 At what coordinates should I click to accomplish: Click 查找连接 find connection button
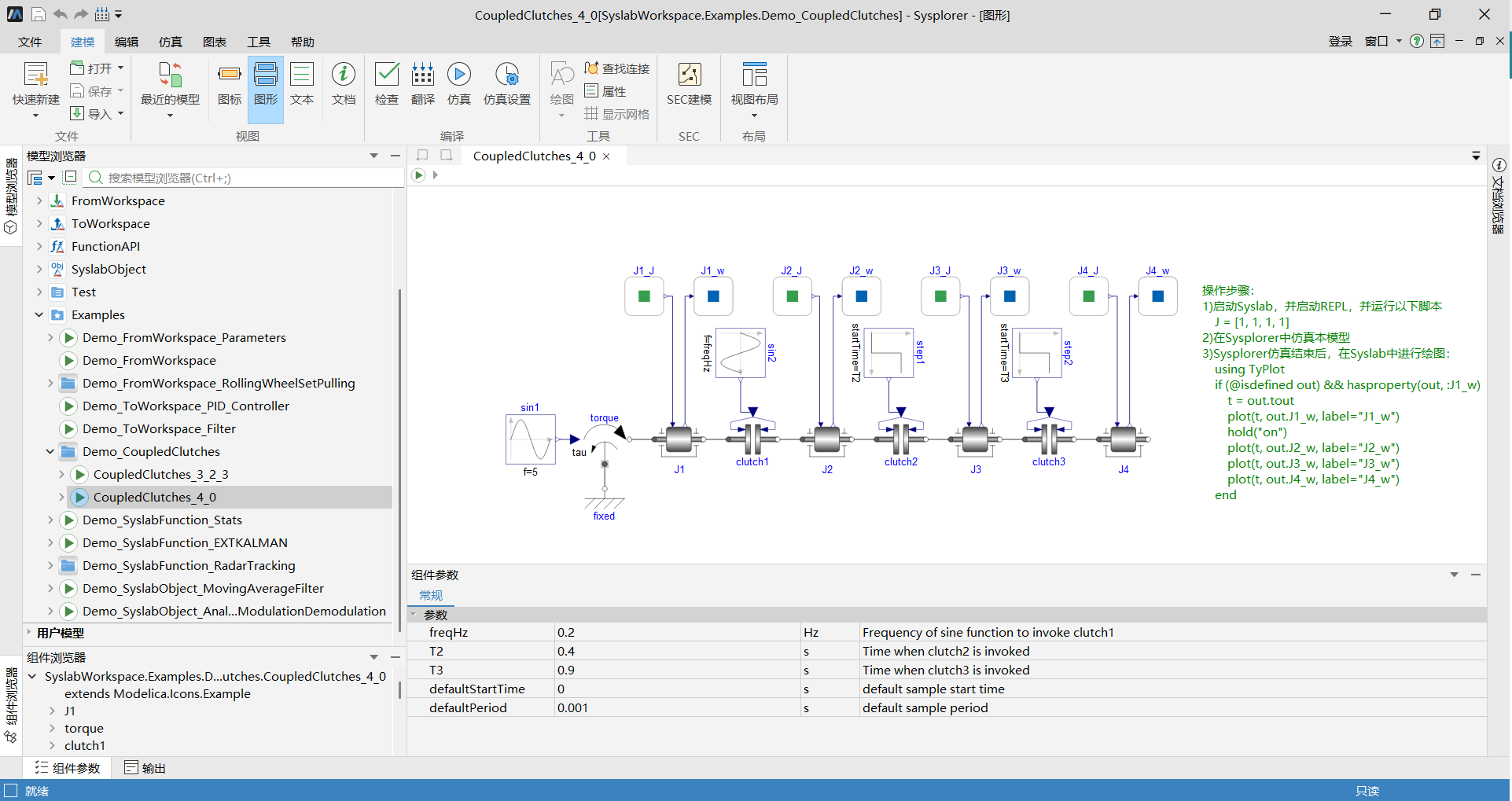click(617, 68)
